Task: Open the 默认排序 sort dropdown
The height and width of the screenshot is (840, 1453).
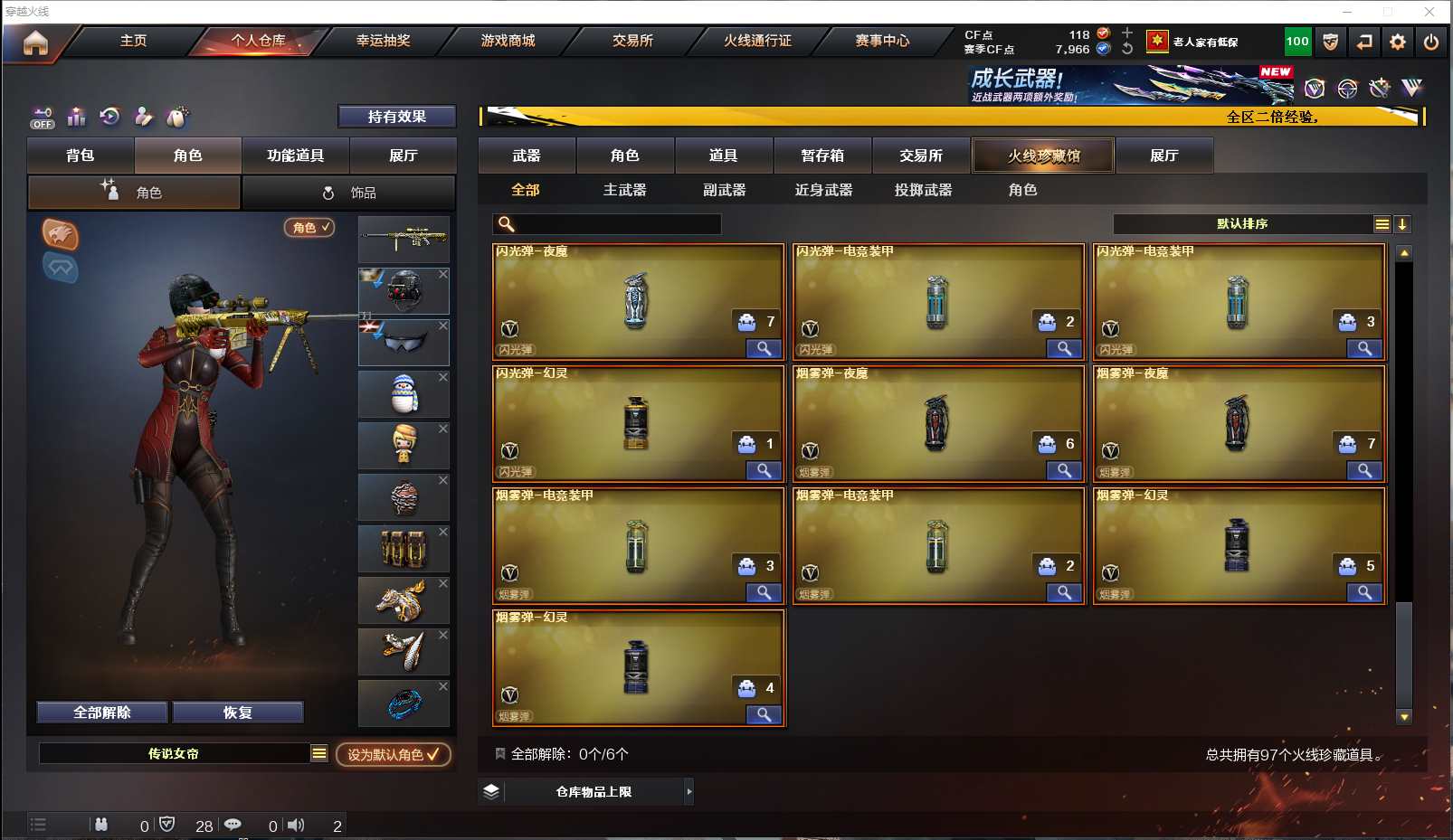Action: (1242, 224)
